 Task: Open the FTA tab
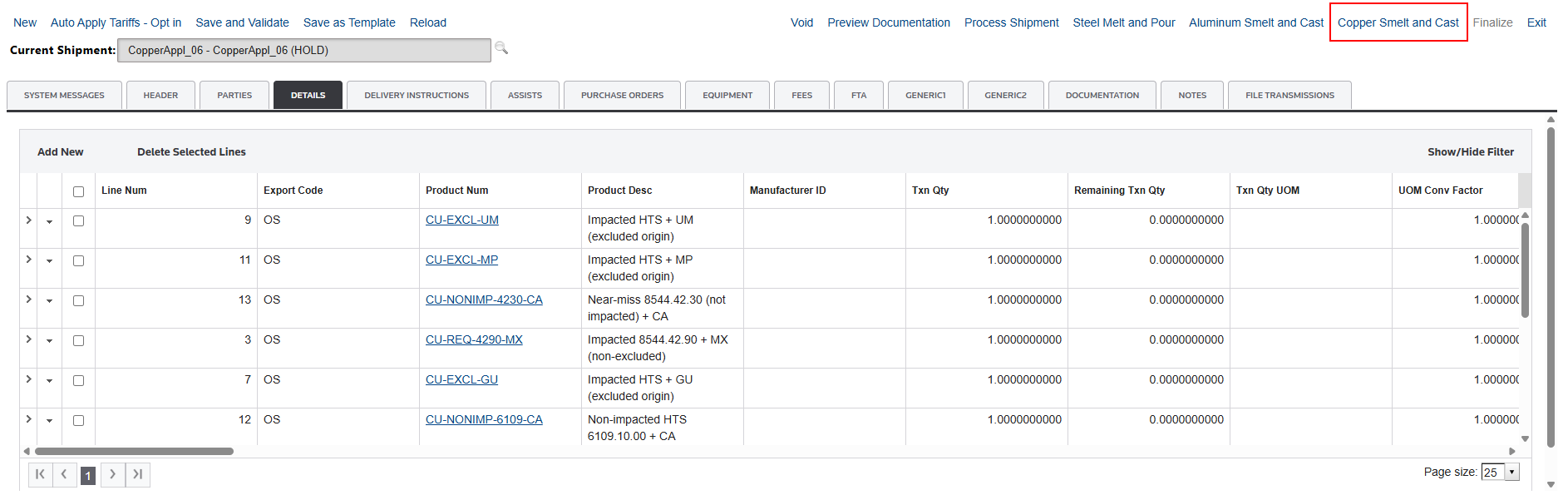(x=859, y=95)
